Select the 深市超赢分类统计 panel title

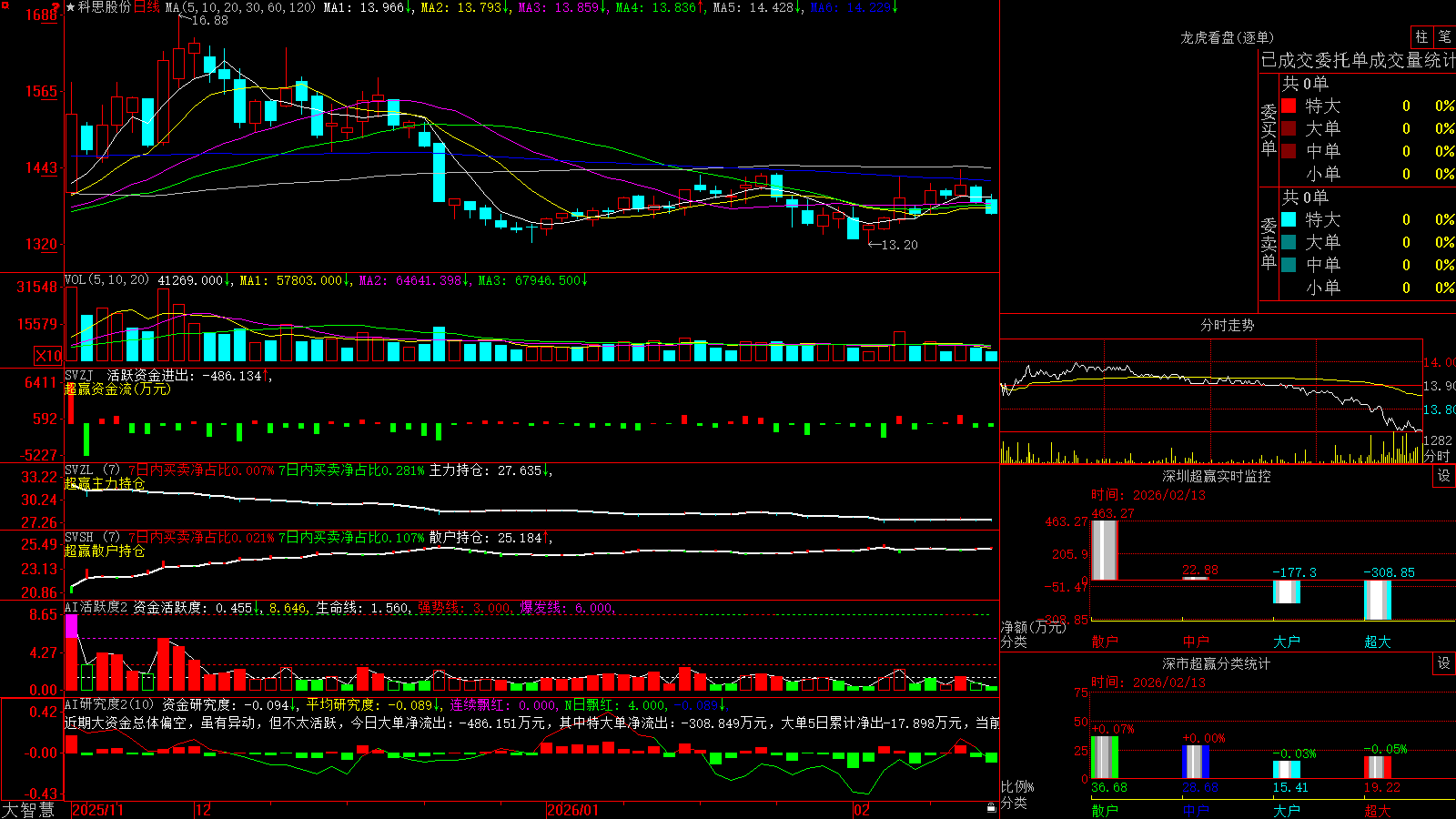click(1217, 663)
